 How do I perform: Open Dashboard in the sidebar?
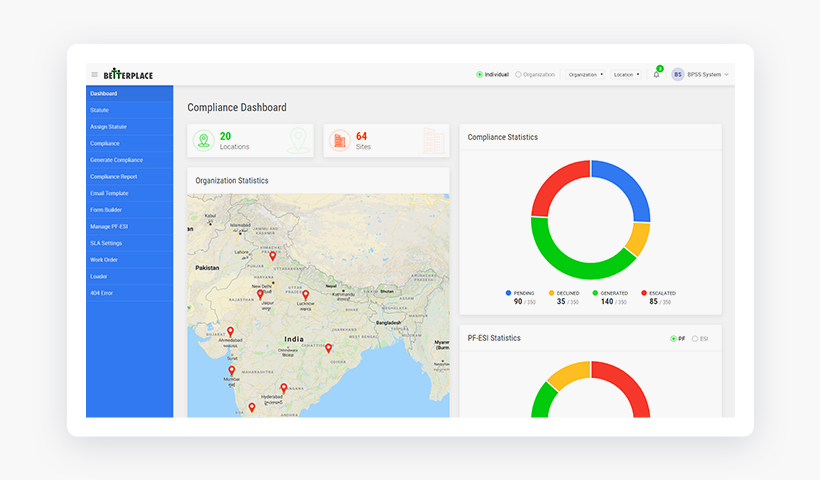click(x=130, y=94)
